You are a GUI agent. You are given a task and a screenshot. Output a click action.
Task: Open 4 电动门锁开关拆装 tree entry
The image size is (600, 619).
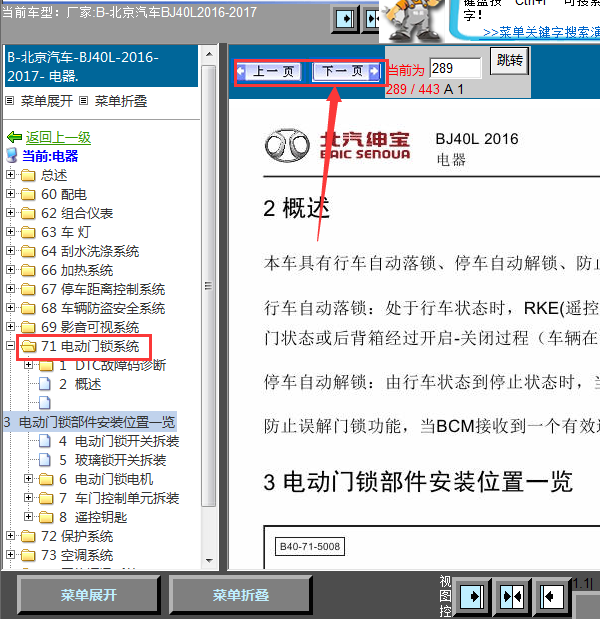(119, 441)
